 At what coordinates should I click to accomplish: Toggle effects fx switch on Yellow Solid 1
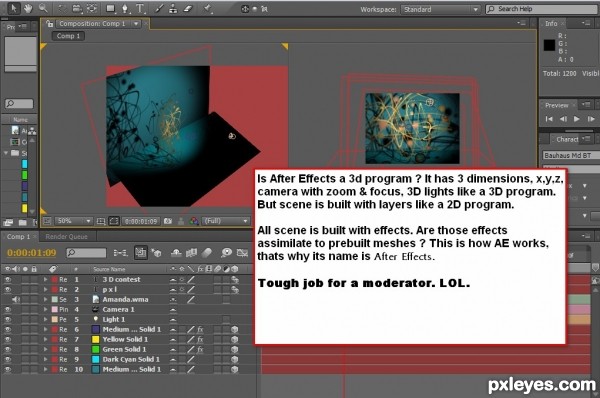pyautogui.click(x=200, y=339)
